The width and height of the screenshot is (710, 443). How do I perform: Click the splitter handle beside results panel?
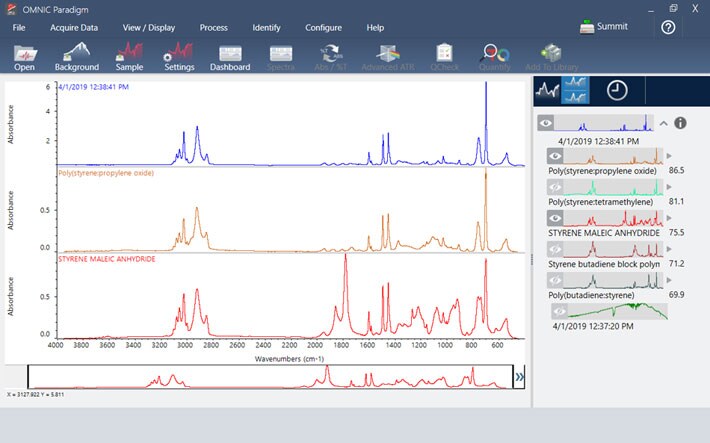[532, 260]
